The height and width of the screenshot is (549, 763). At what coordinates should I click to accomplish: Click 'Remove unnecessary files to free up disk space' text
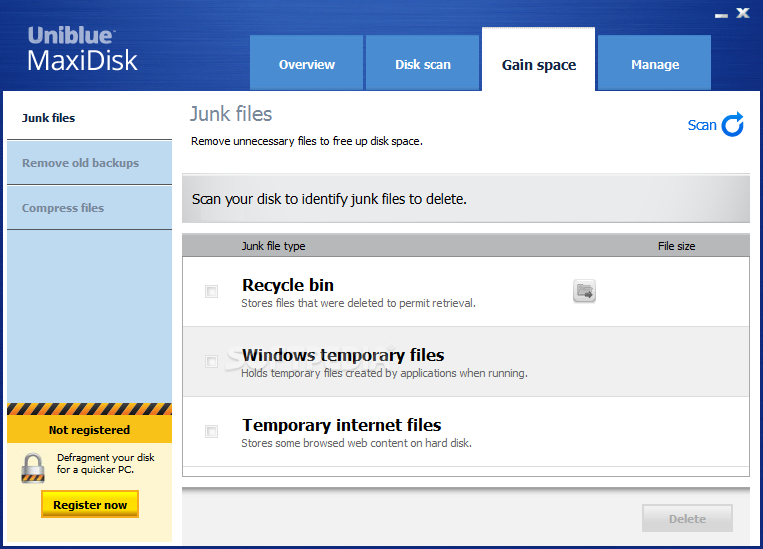(307, 141)
